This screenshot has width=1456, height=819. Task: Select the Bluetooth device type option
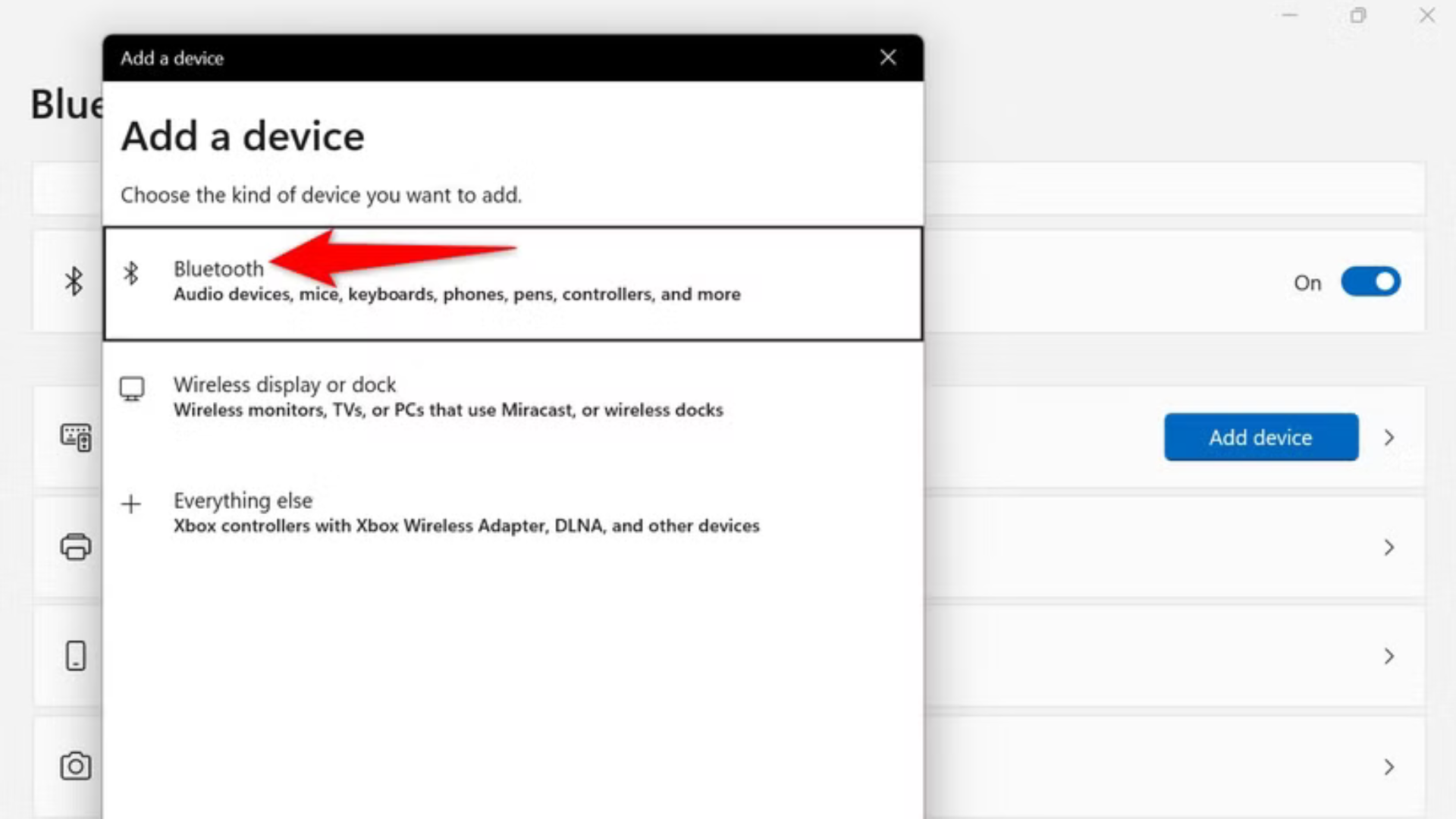point(455,281)
